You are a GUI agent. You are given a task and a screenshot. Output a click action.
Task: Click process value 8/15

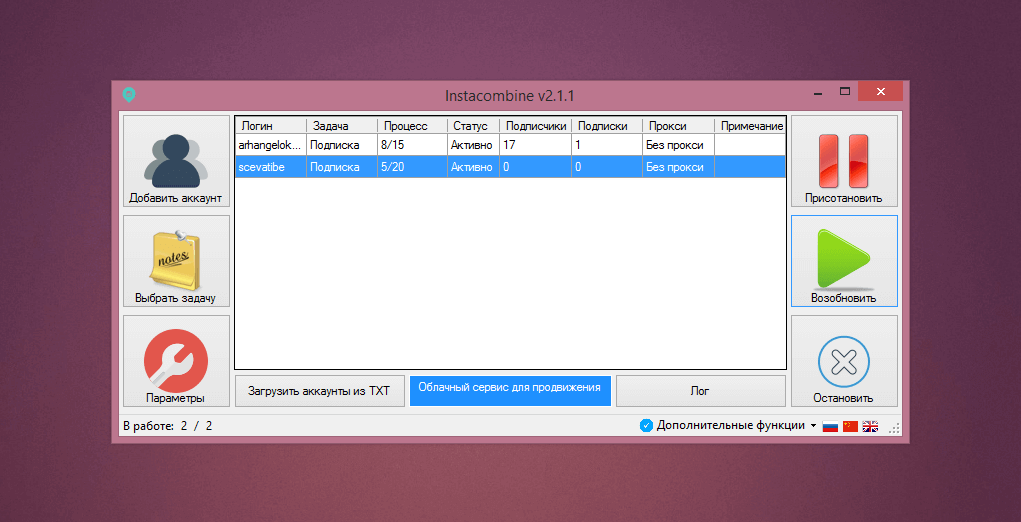(x=393, y=145)
